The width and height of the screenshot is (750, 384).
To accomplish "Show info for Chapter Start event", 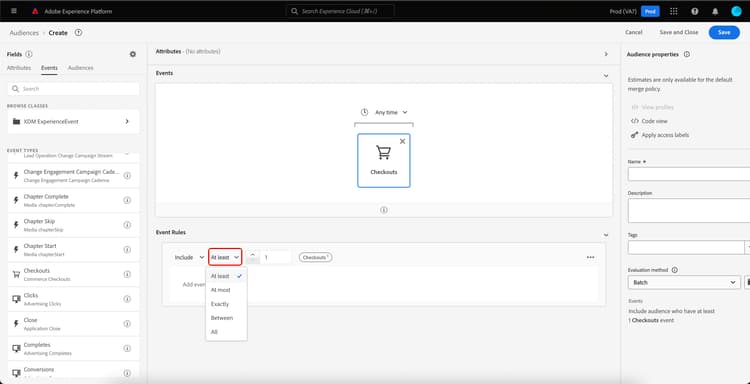I will (x=127, y=250).
